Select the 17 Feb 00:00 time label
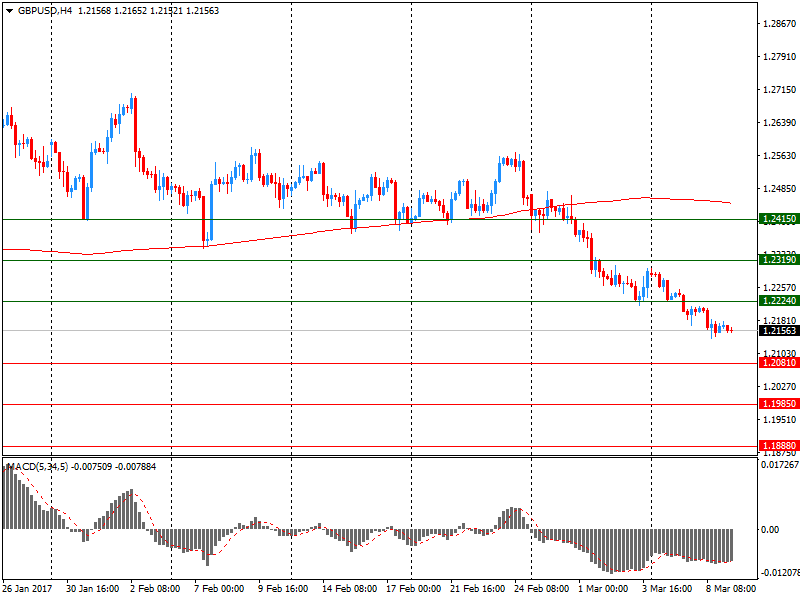Screen dimensions: 800x600 click(413, 588)
